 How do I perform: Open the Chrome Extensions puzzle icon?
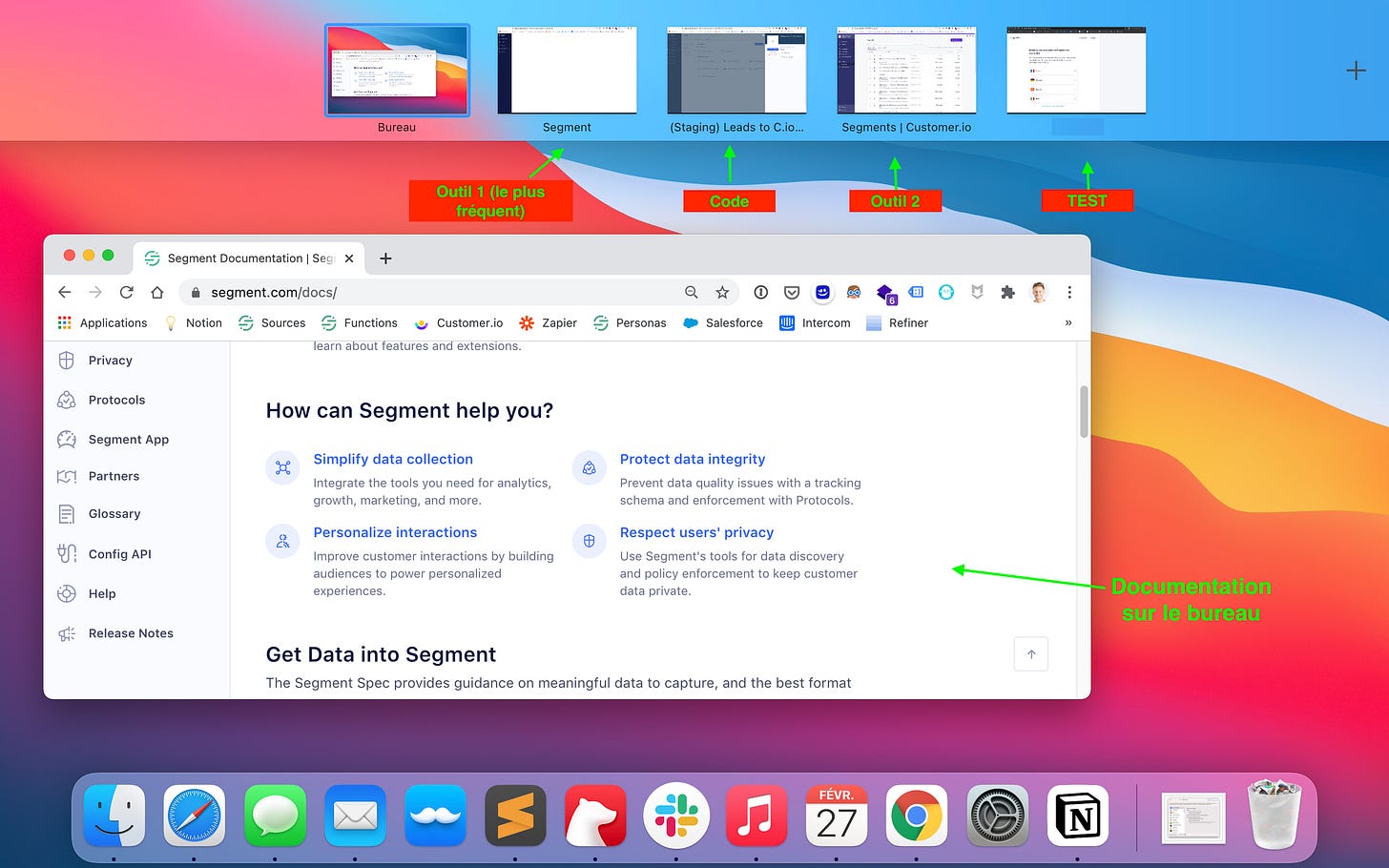[x=1007, y=292]
